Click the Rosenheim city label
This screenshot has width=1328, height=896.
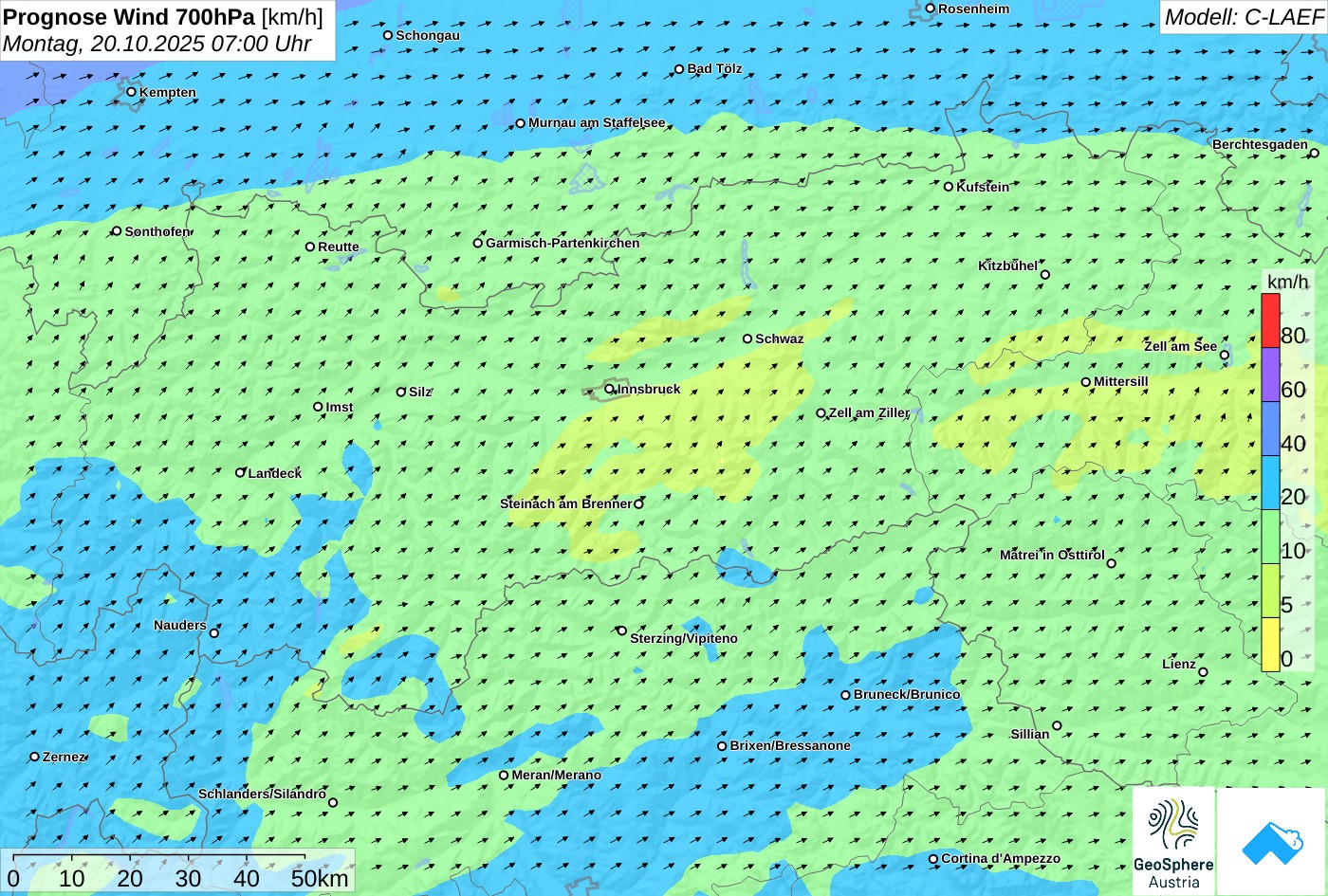pos(974,9)
